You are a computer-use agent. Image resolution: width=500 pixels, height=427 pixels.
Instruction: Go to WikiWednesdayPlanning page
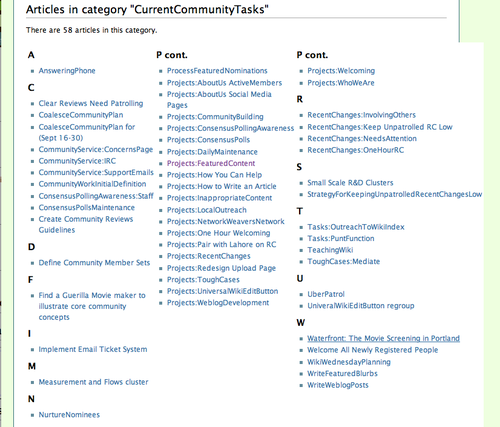click(x=349, y=362)
